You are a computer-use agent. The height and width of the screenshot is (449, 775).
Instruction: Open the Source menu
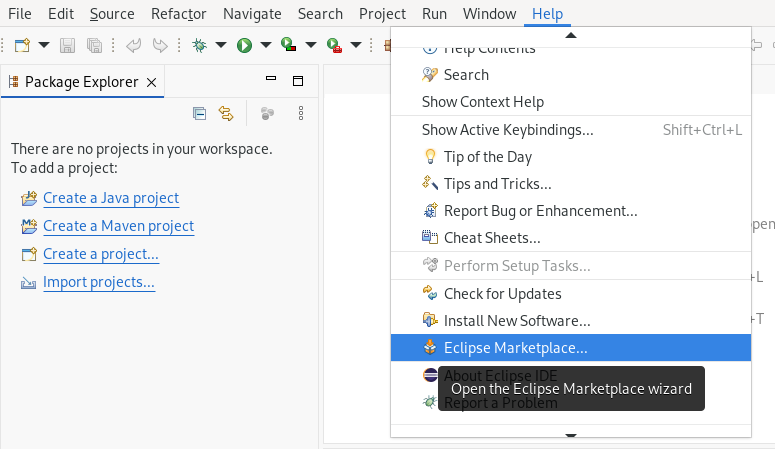tap(112, 14)
